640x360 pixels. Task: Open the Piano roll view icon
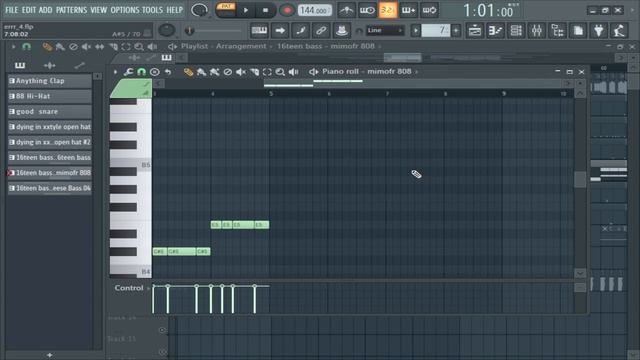tap(495, 30)
